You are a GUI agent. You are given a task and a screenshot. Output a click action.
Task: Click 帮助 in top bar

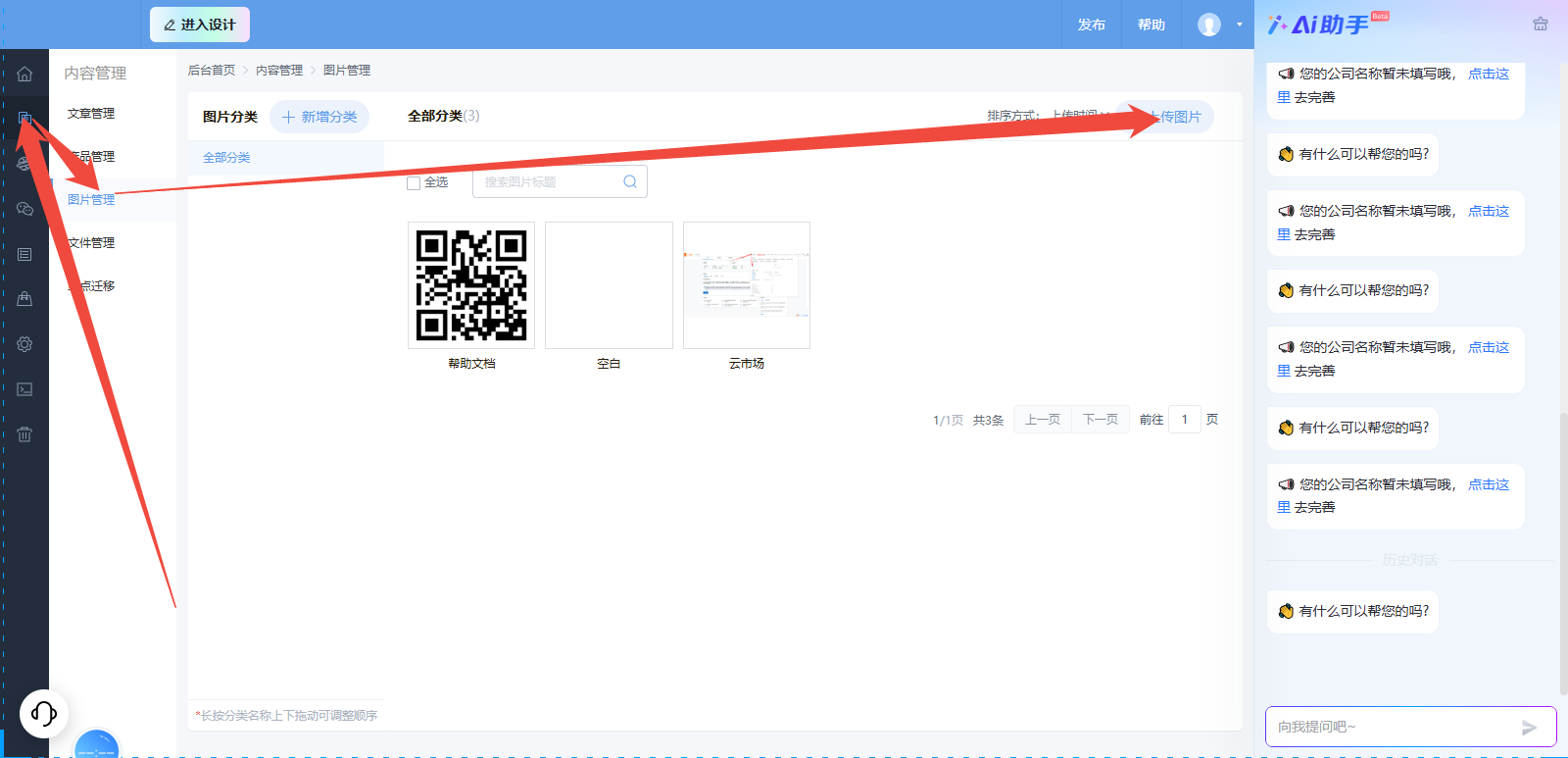(1151, 25)
